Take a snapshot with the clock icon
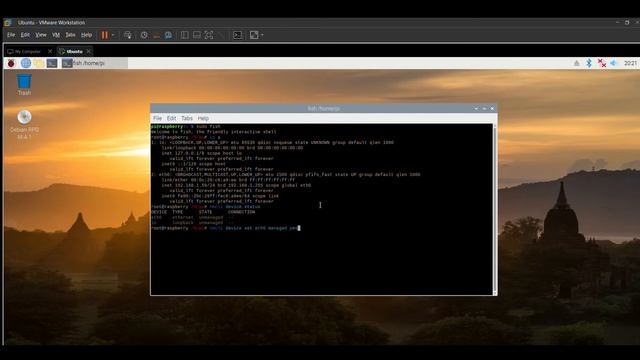Screen dimensions: 640x360 [144, 35]
